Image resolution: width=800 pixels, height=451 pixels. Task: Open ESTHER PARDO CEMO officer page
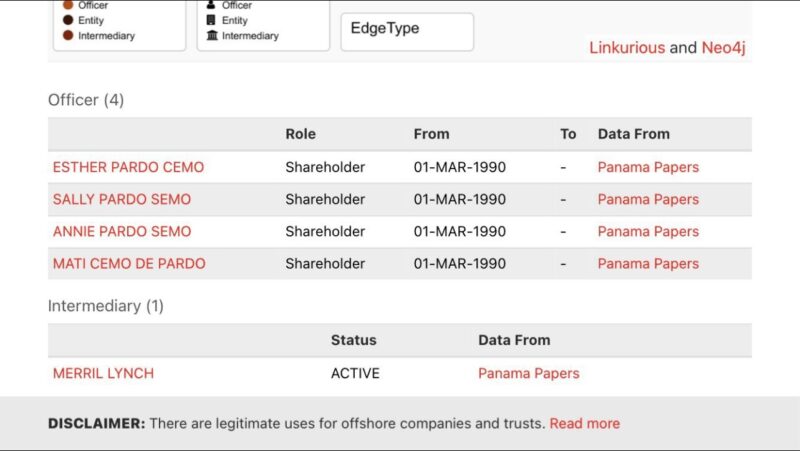128,167
